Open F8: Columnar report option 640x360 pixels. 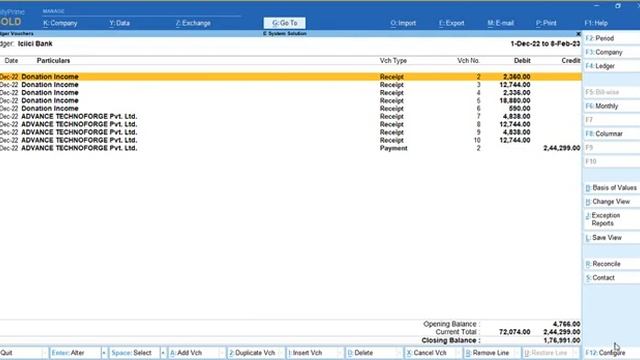[611, 134]
